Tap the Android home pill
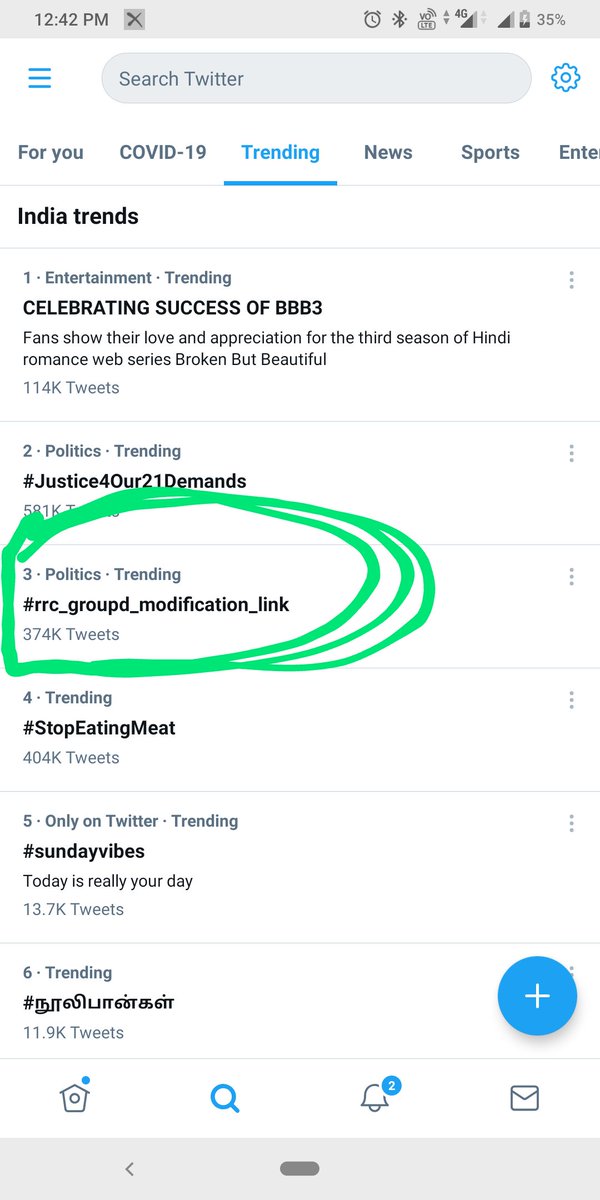600x1200 pixels. (x=300, y=1168)
